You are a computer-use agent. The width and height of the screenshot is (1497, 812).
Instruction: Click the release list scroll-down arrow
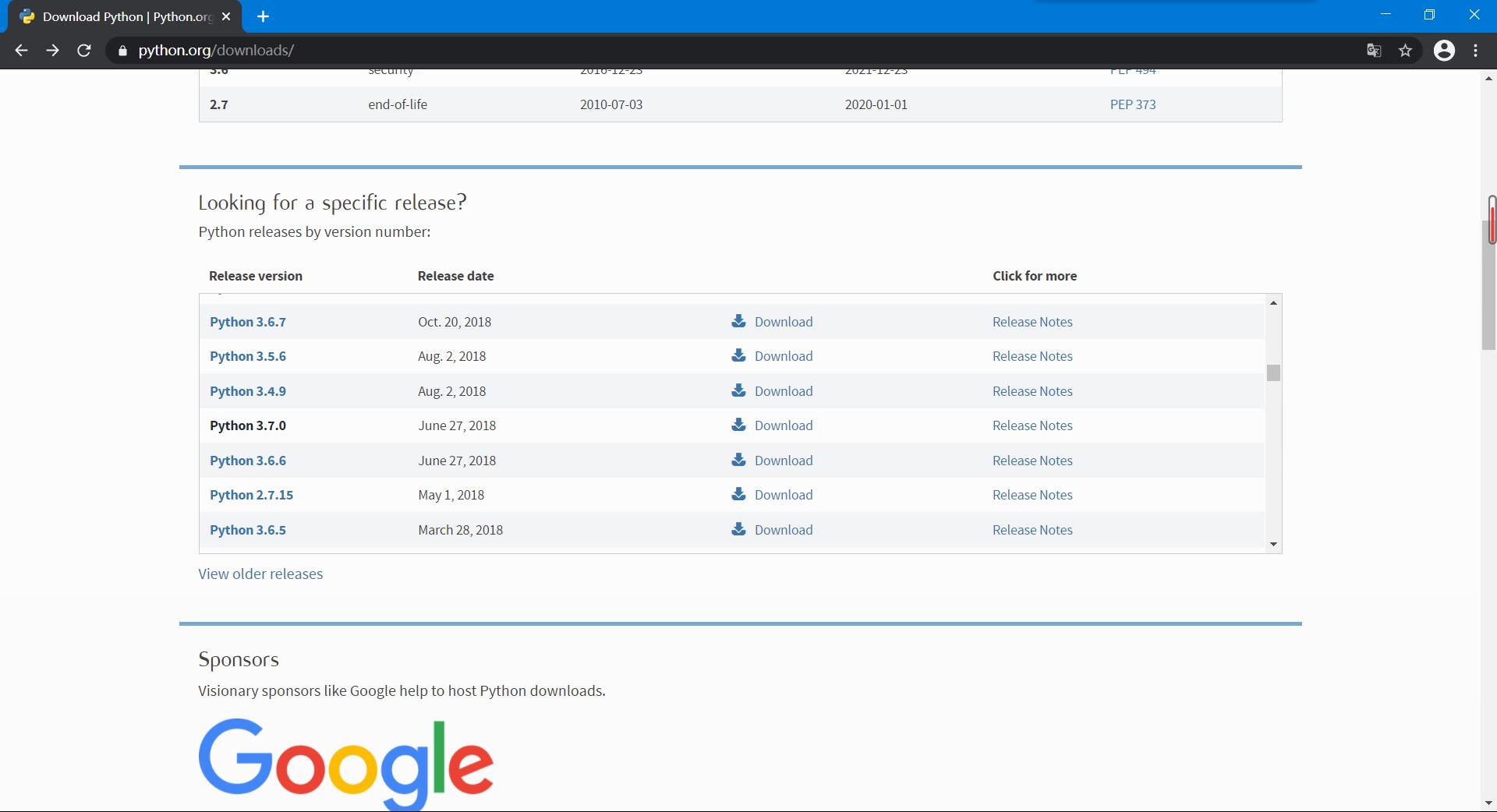click(1273, 544)
